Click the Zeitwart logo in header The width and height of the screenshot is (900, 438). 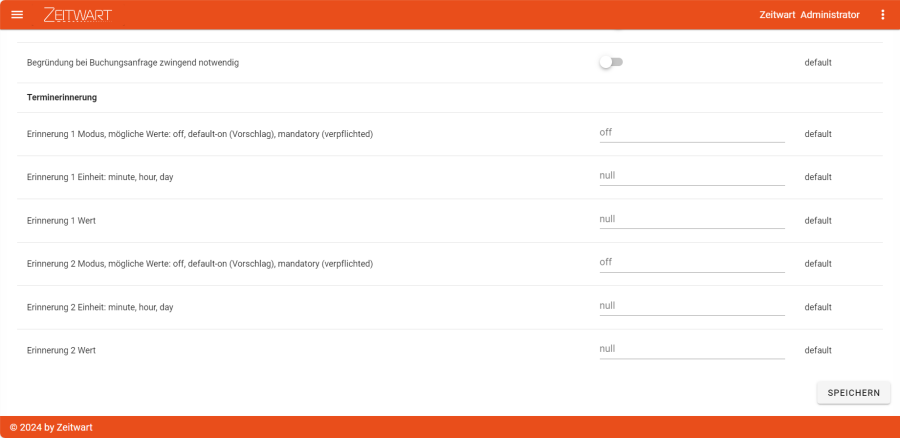tap(78, 15)
